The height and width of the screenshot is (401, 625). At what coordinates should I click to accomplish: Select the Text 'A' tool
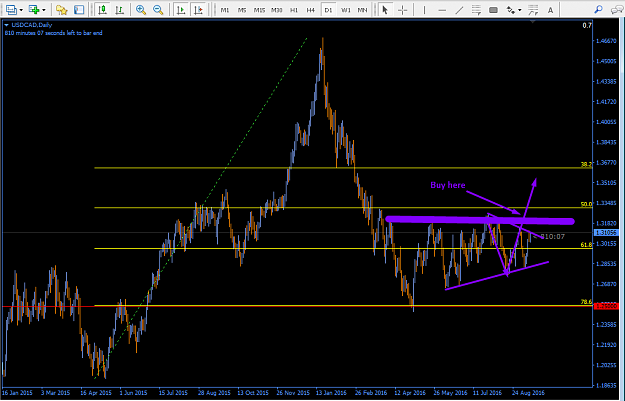[550, 10]
